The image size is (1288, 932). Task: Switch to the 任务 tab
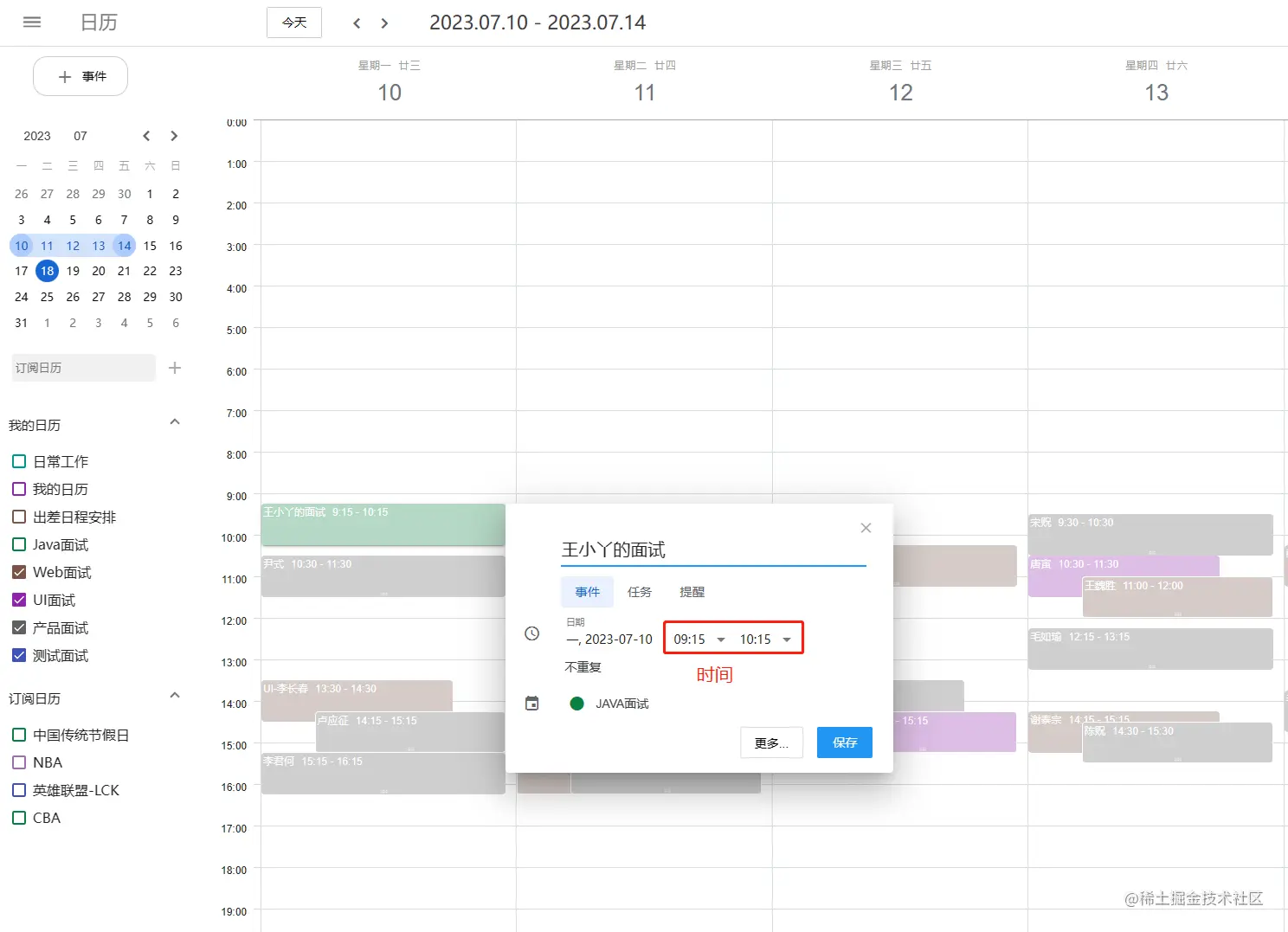pyautogui.click(x=640, y=592)
